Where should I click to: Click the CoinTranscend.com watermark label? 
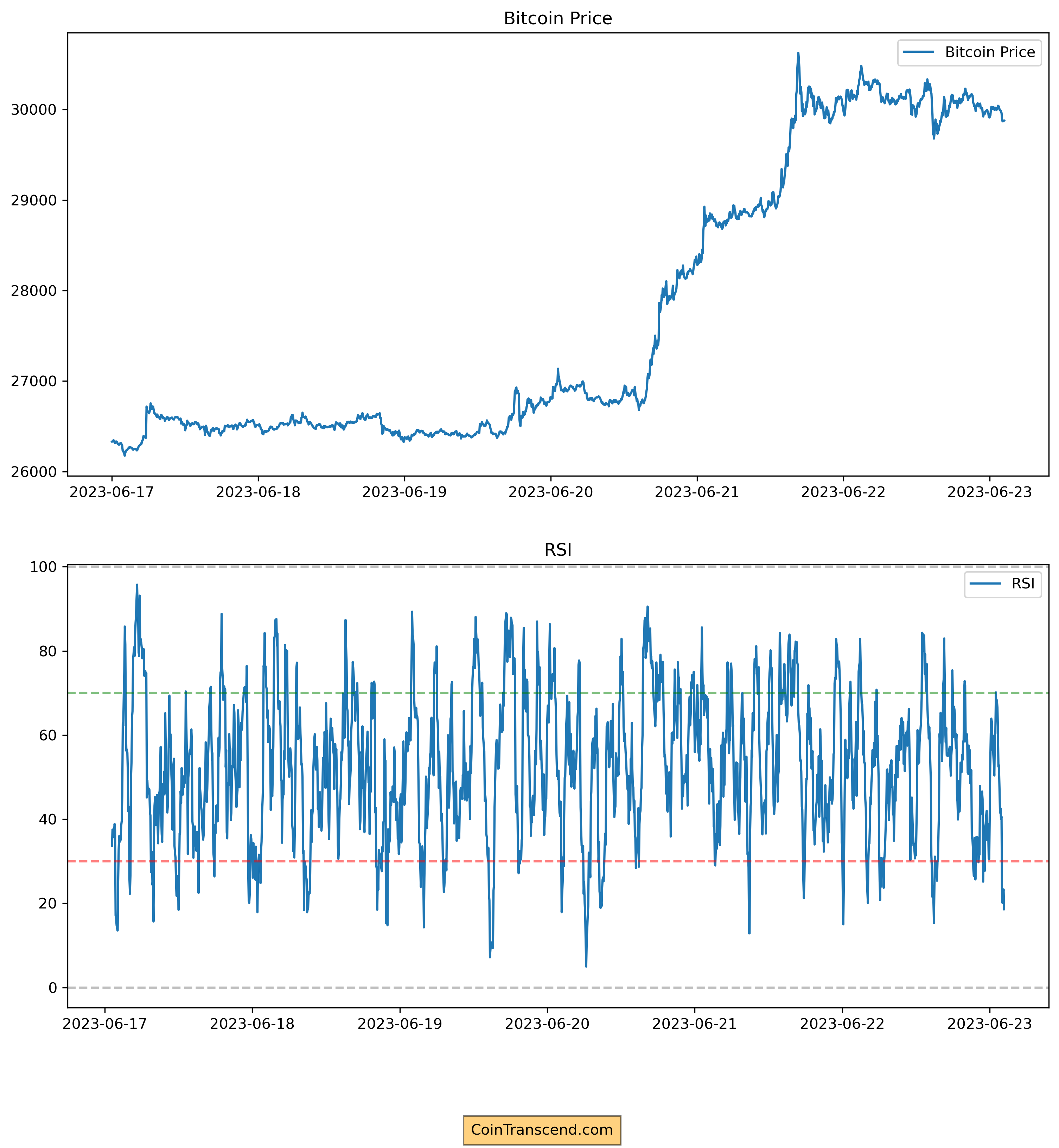(542, 1130)
